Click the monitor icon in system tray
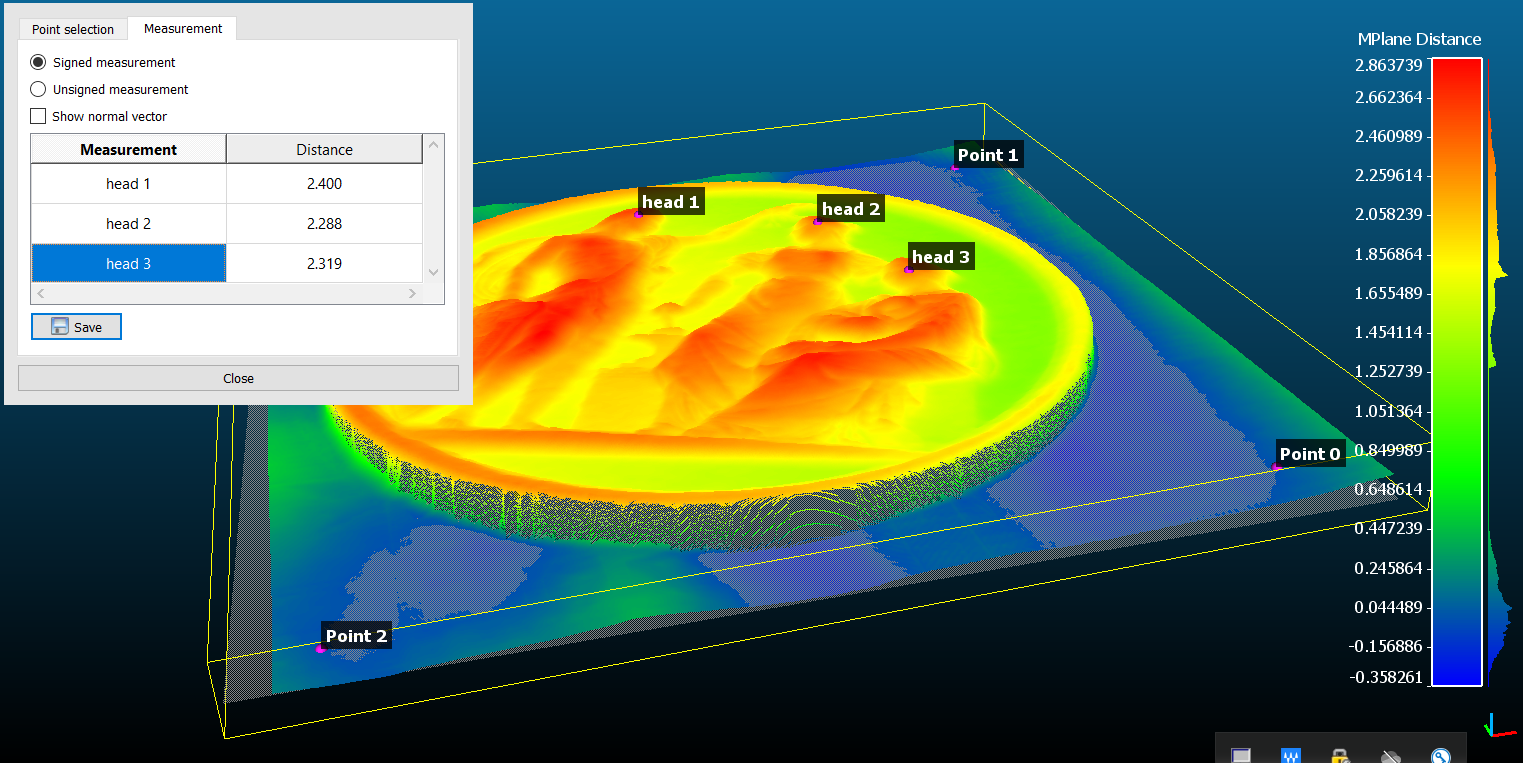This screenshot has height=763, width=1523. pos(1241,756)
